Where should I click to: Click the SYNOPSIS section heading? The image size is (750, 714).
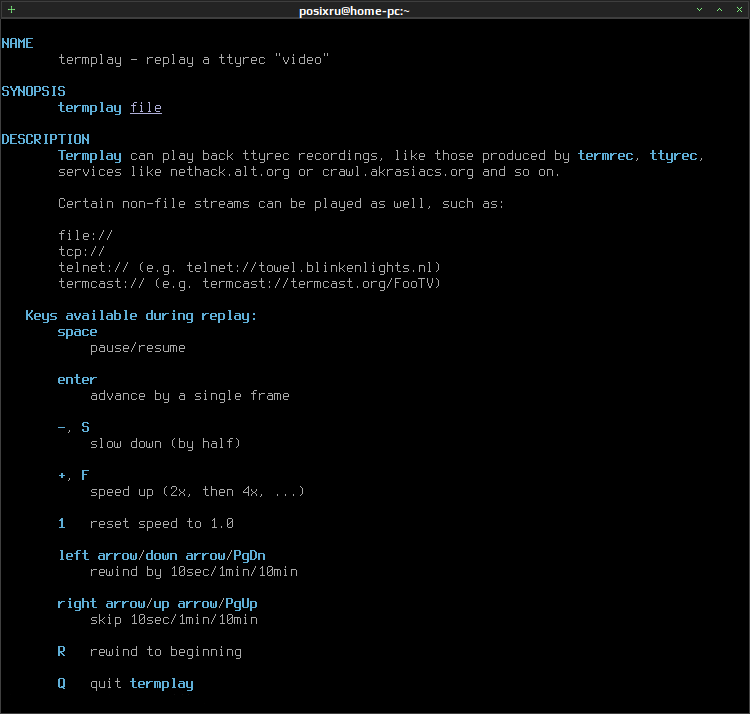click(x=33, y=91)
